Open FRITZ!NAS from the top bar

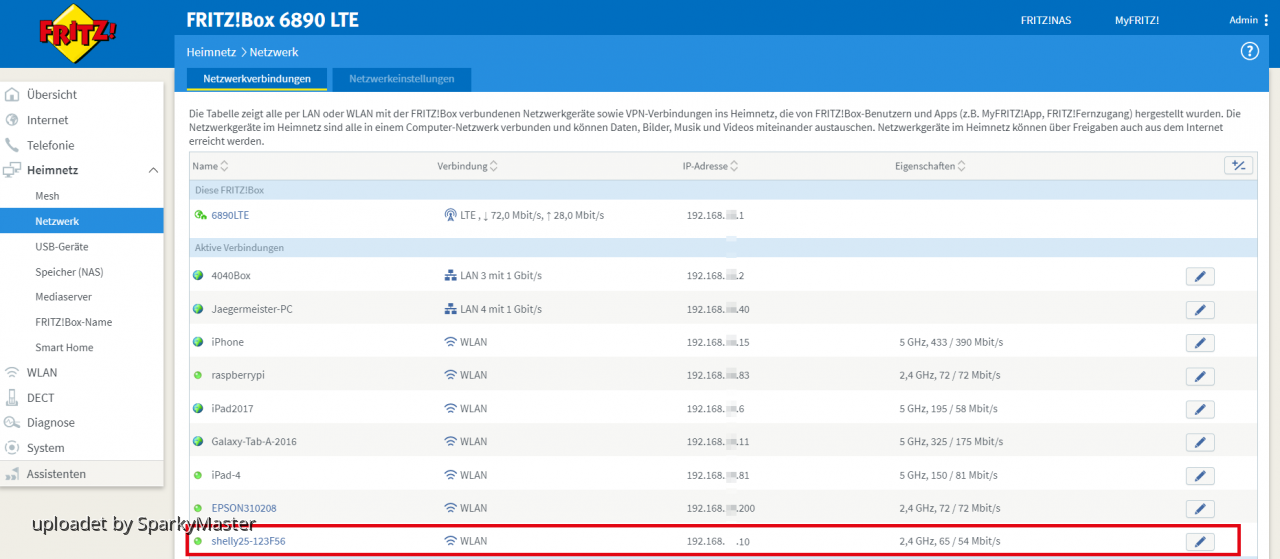point(1045,20)
